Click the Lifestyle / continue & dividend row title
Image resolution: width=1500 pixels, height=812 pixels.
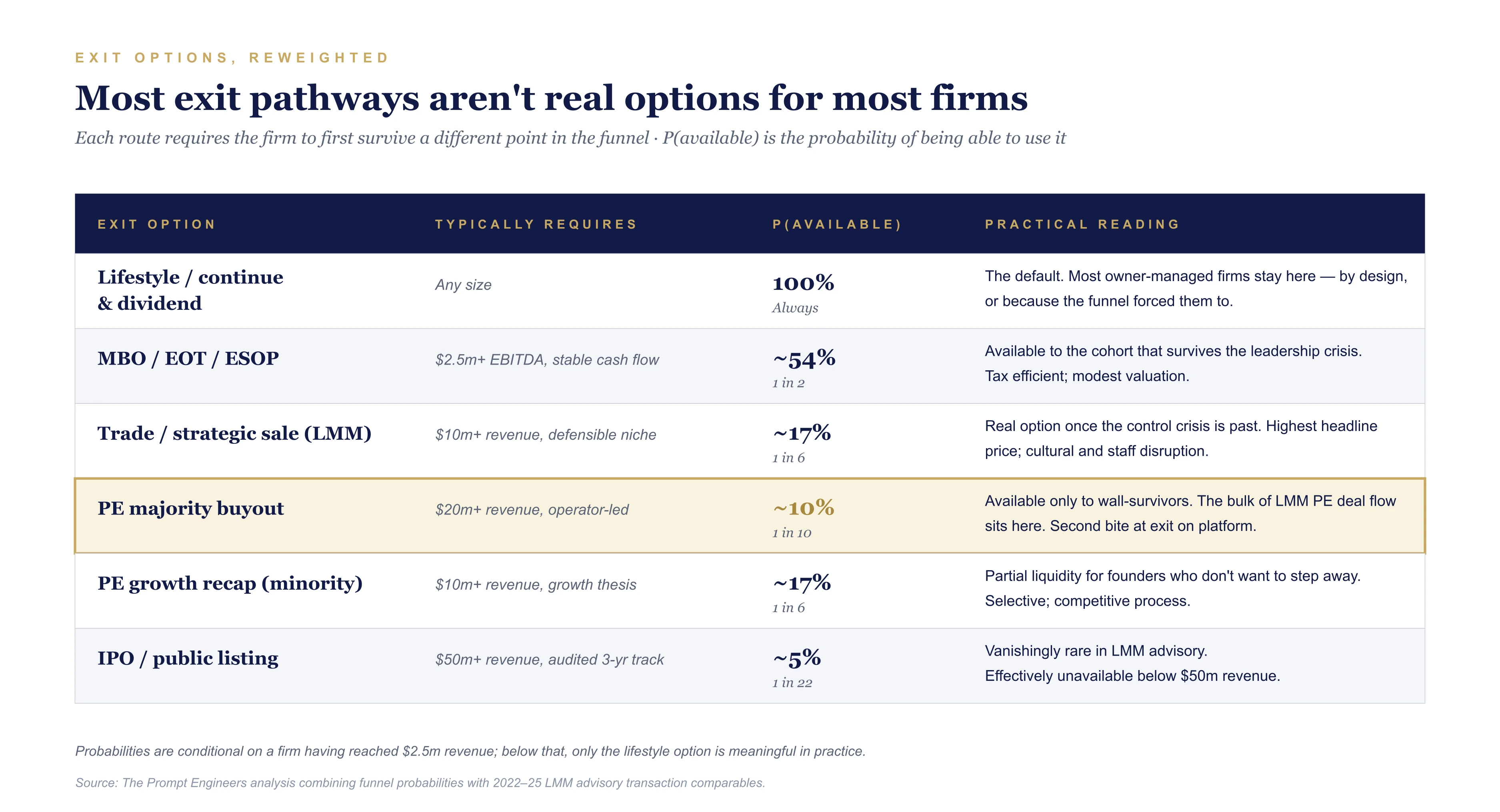pyautogui.click(x=190, y=290)
